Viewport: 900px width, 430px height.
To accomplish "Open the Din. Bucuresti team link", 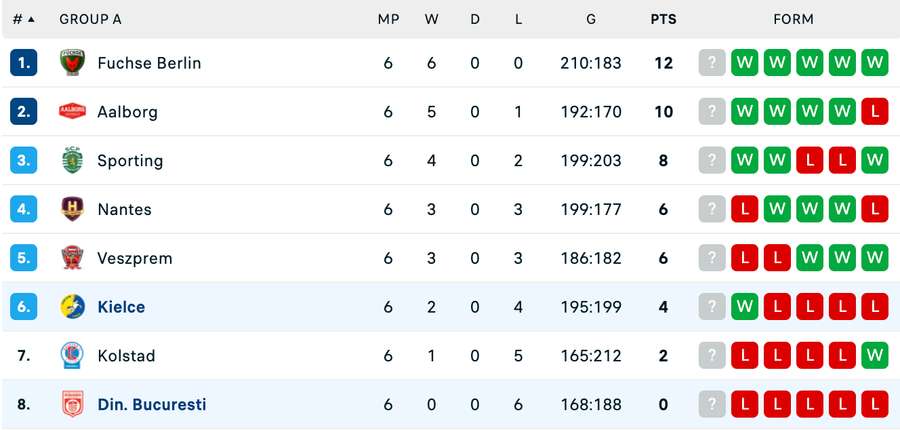I will tap(151, 404).
